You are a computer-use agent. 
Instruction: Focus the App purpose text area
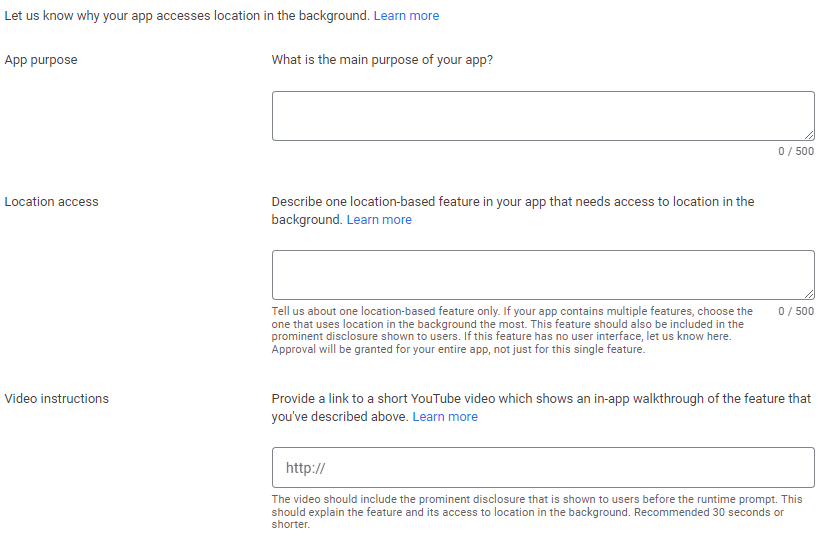(543, 116)
